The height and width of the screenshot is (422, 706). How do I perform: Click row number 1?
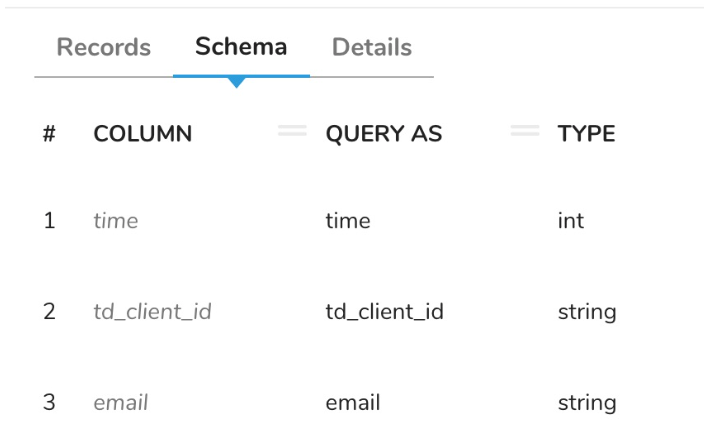[49, 221]
